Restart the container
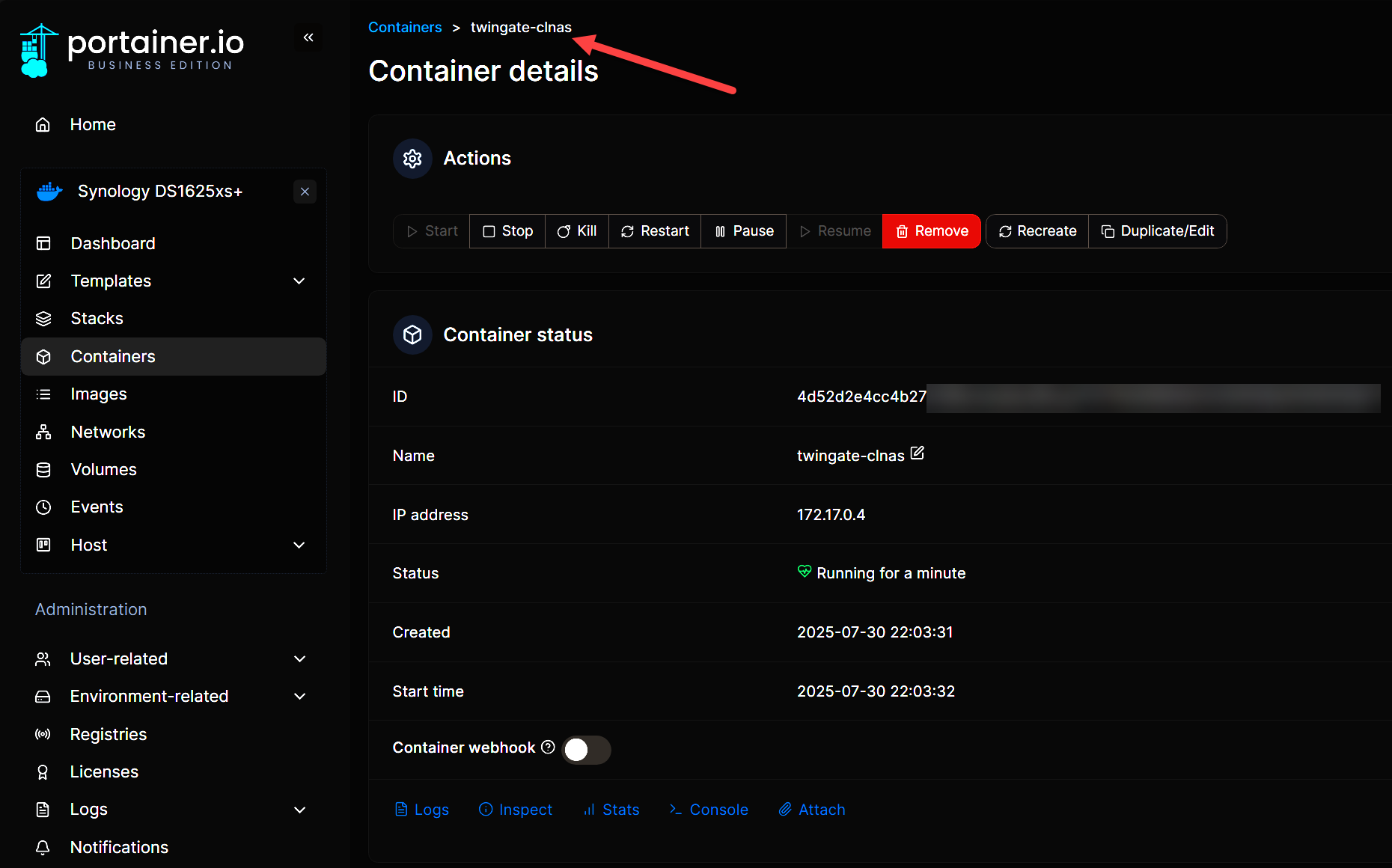Screen dimensions: 1392x868 [x=655, y=231]
